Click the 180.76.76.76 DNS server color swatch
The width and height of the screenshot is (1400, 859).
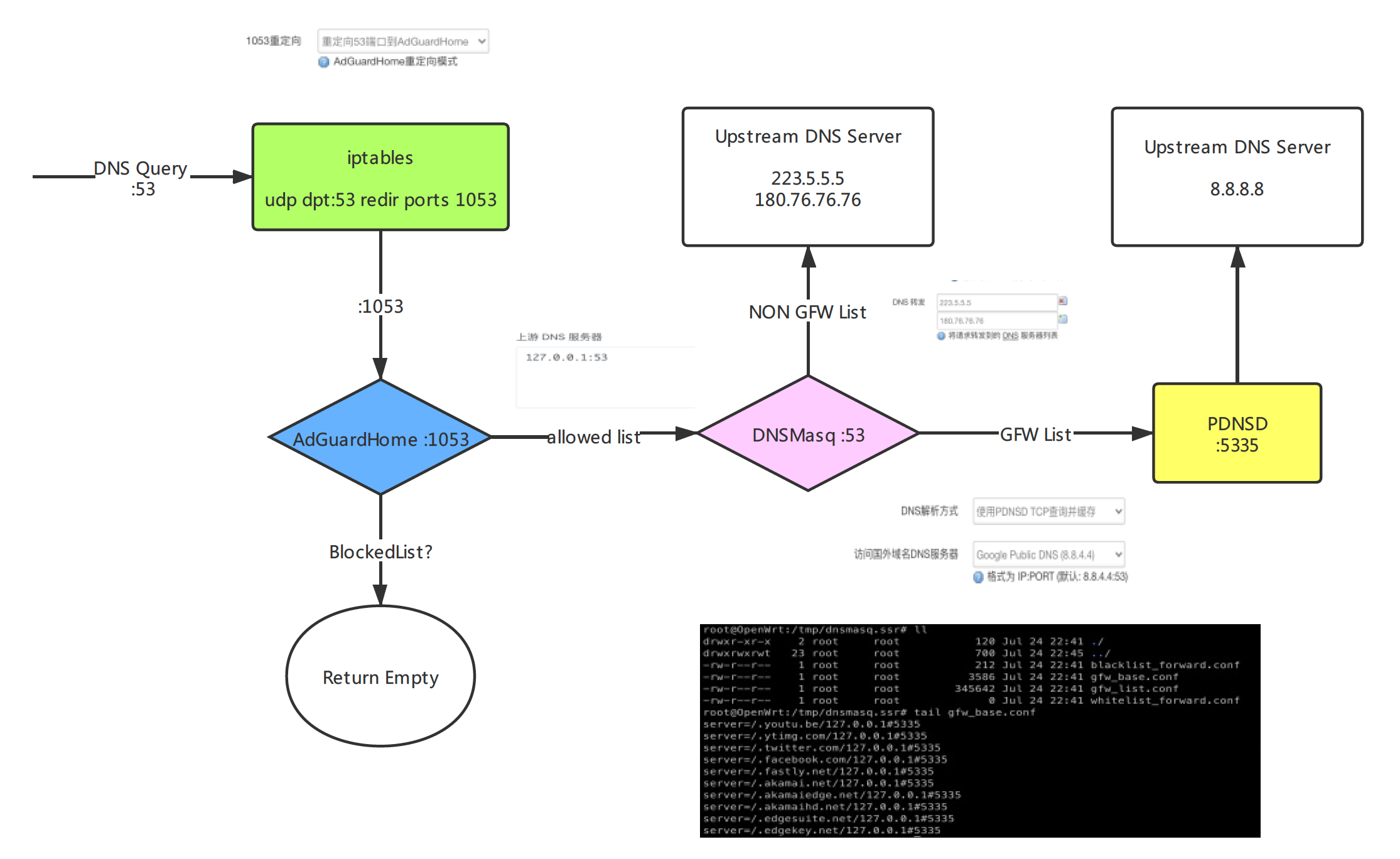tap(1063, 317)
